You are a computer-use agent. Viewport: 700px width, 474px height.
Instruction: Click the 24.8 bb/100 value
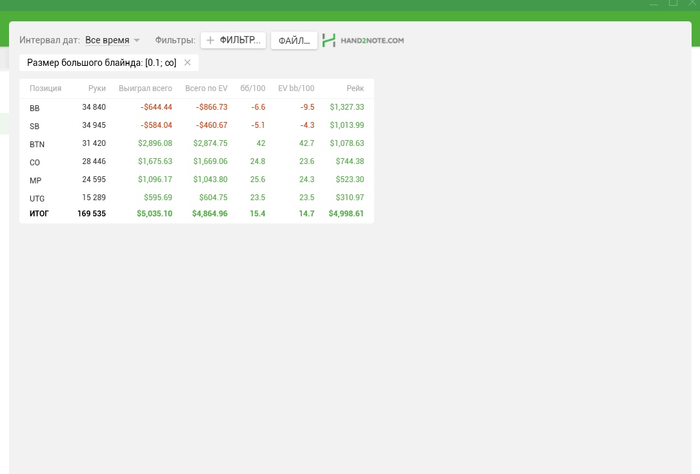point(258,161)
